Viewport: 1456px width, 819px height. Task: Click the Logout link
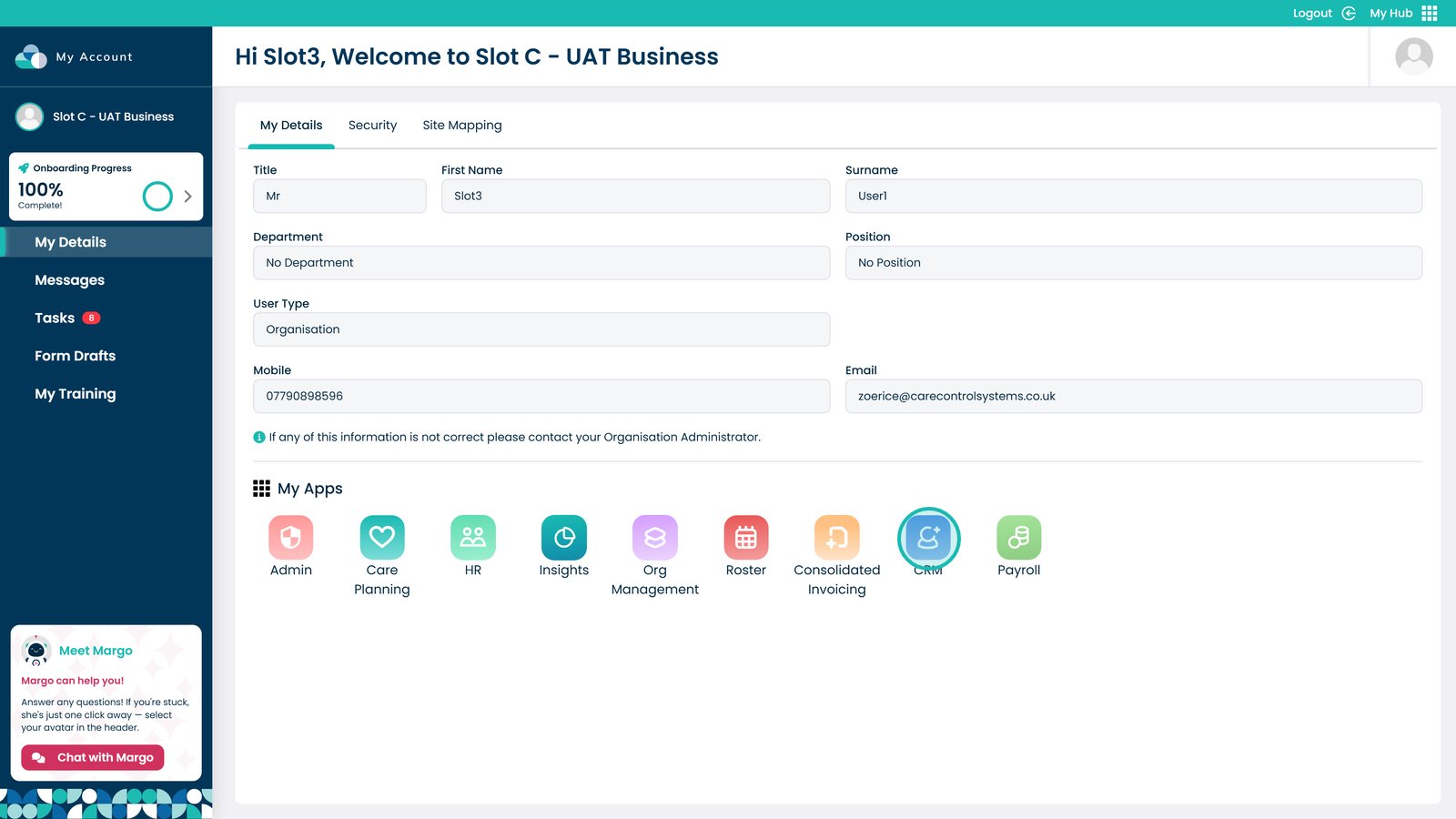(1312, 13)
